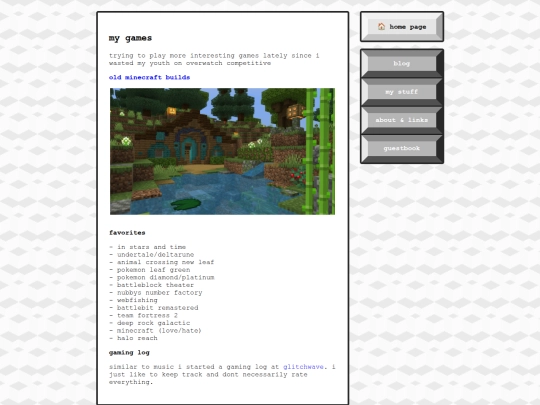Click the house icon on home page button
Viewport: 540px width, 405px height.
381,27
